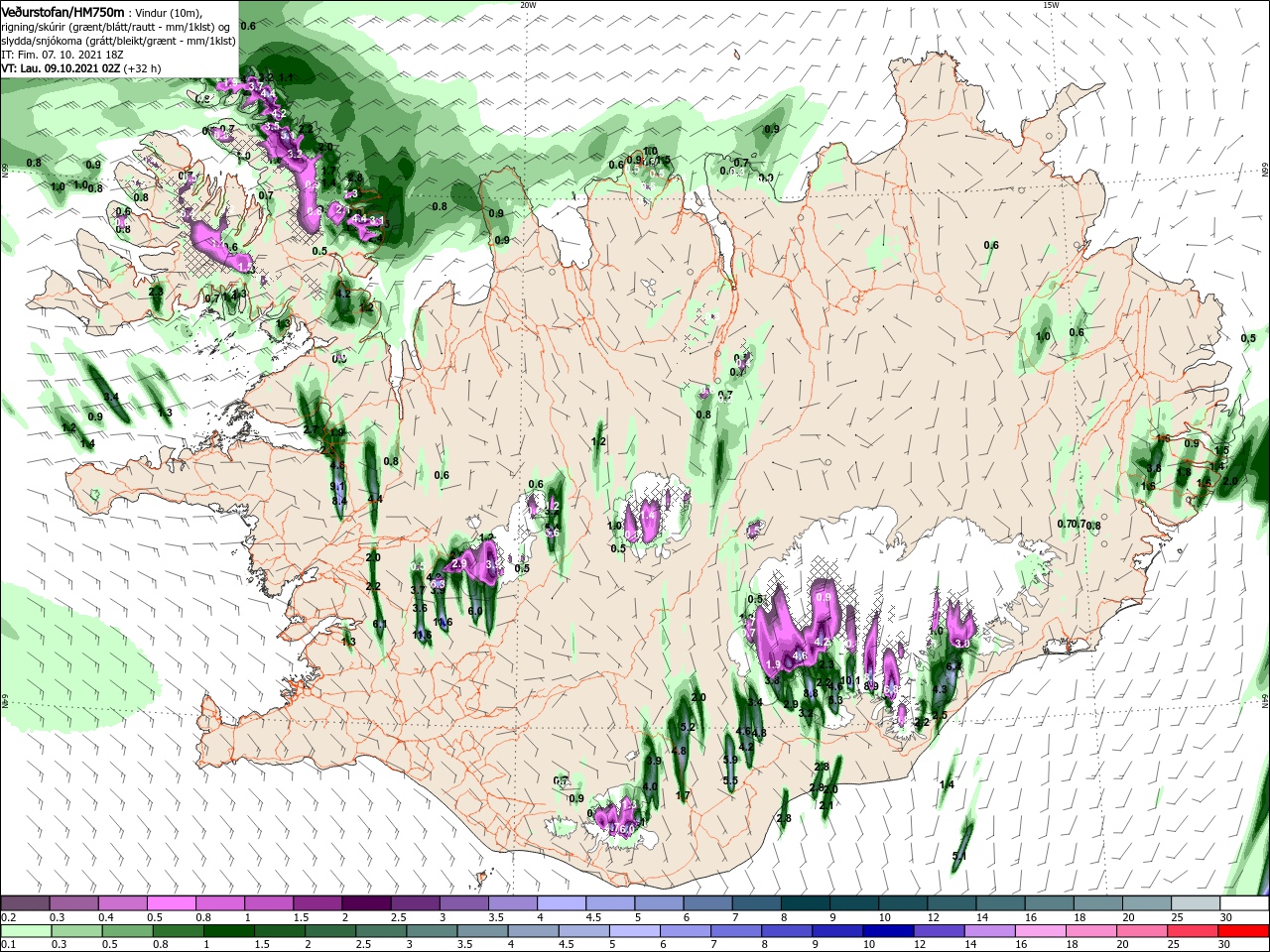Click the light green 0.3 mm rain swatch

(x=76, y=930)
